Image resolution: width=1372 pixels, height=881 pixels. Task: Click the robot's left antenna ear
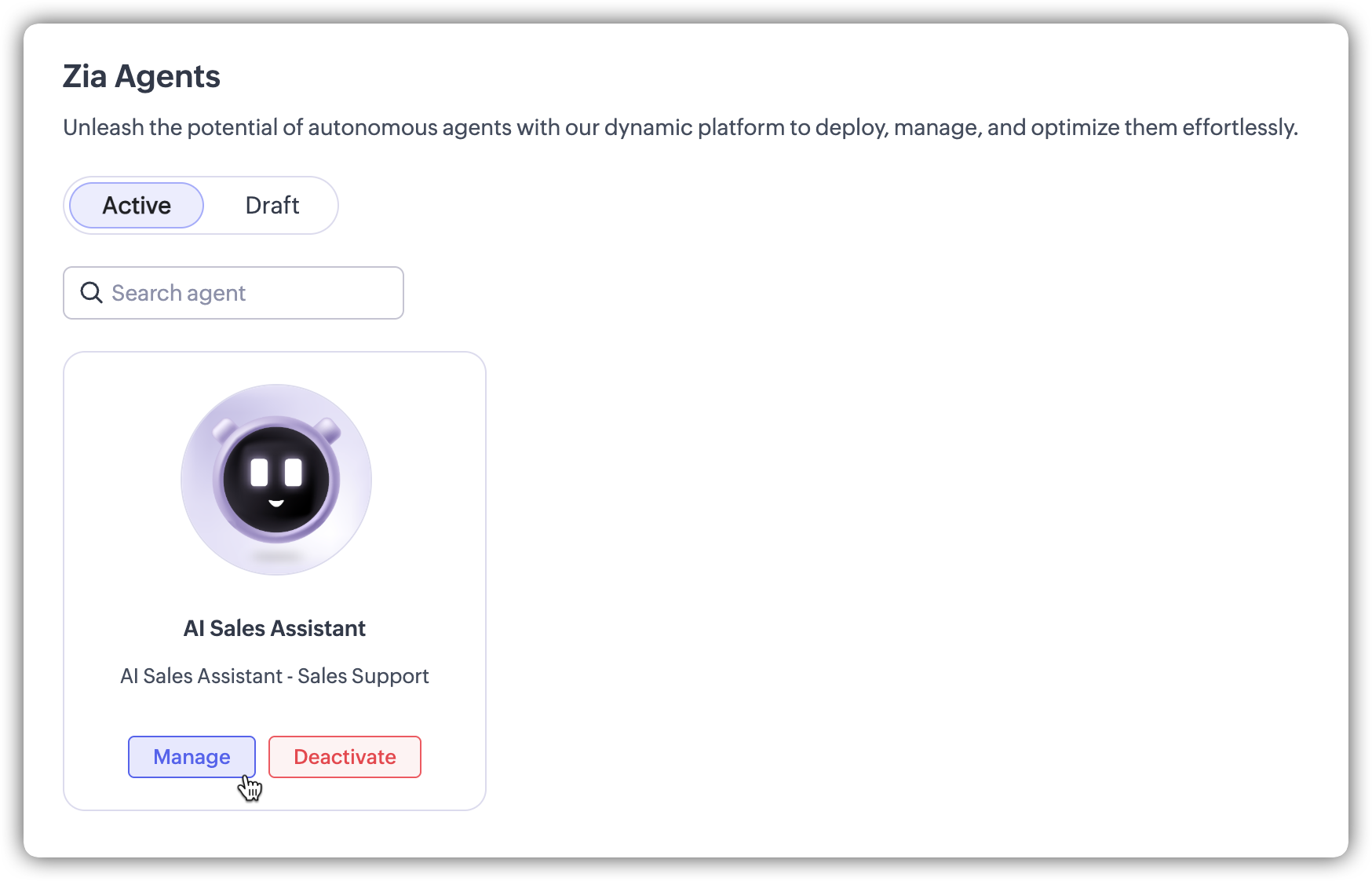[225, 430]
